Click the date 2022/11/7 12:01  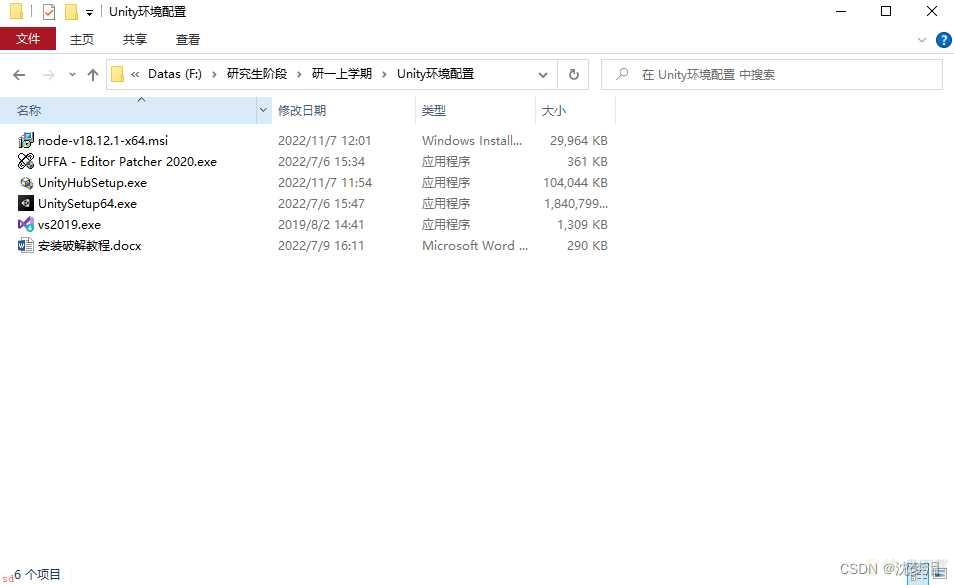[324, 140]
